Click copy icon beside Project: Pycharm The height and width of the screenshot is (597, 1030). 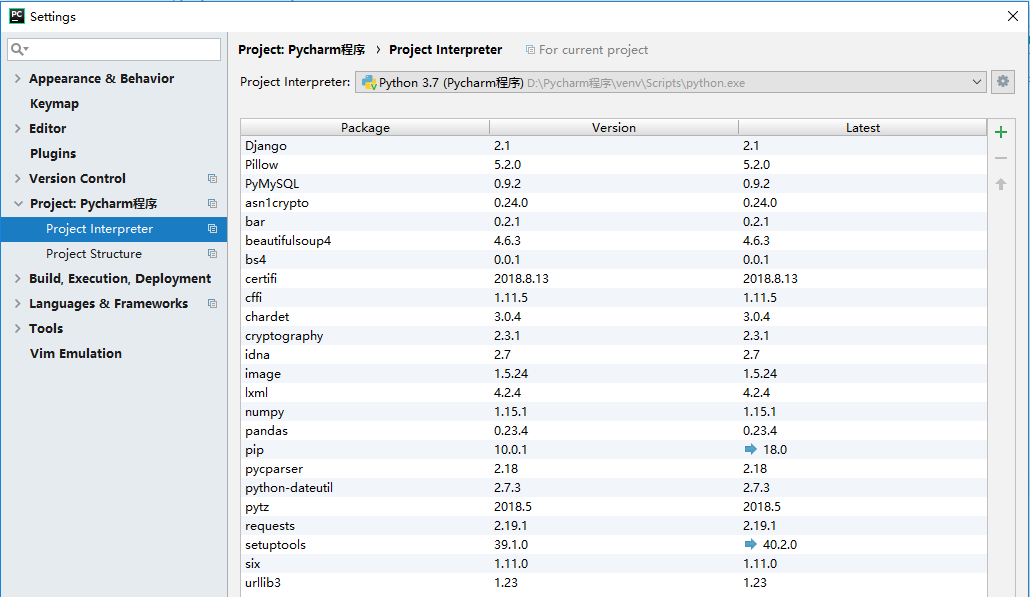pyautogui.click(x=212, y=204)
